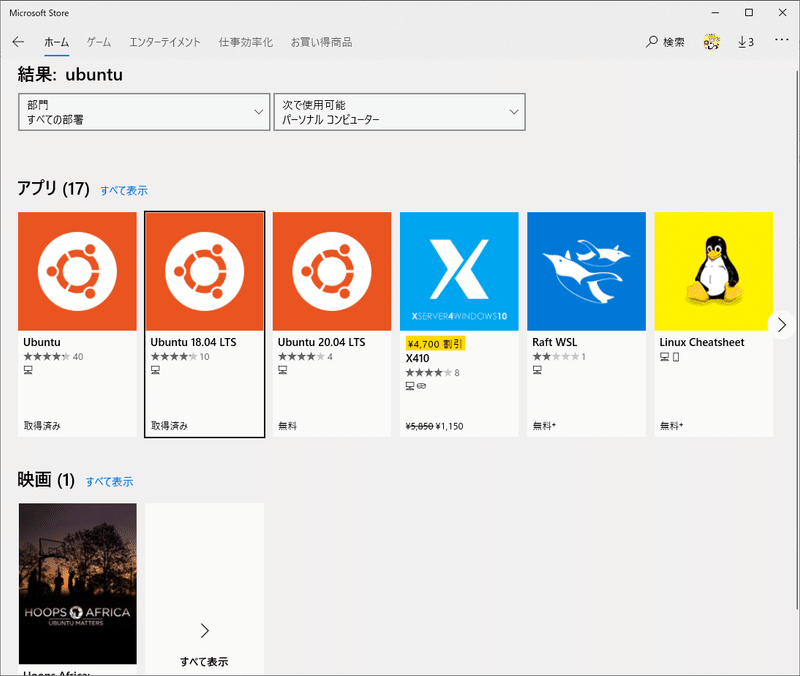Open the Linux Cheatsheet penguin tile
Image resolution: width=800 pixels, height=676 pixels.
pos(714,271)
